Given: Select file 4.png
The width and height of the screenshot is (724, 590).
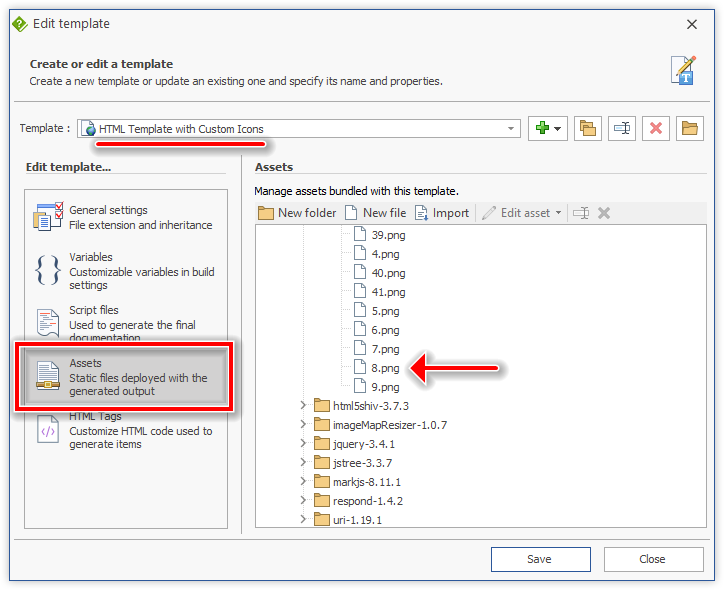Looking at the screenshot, I should (x=386, y=254).
